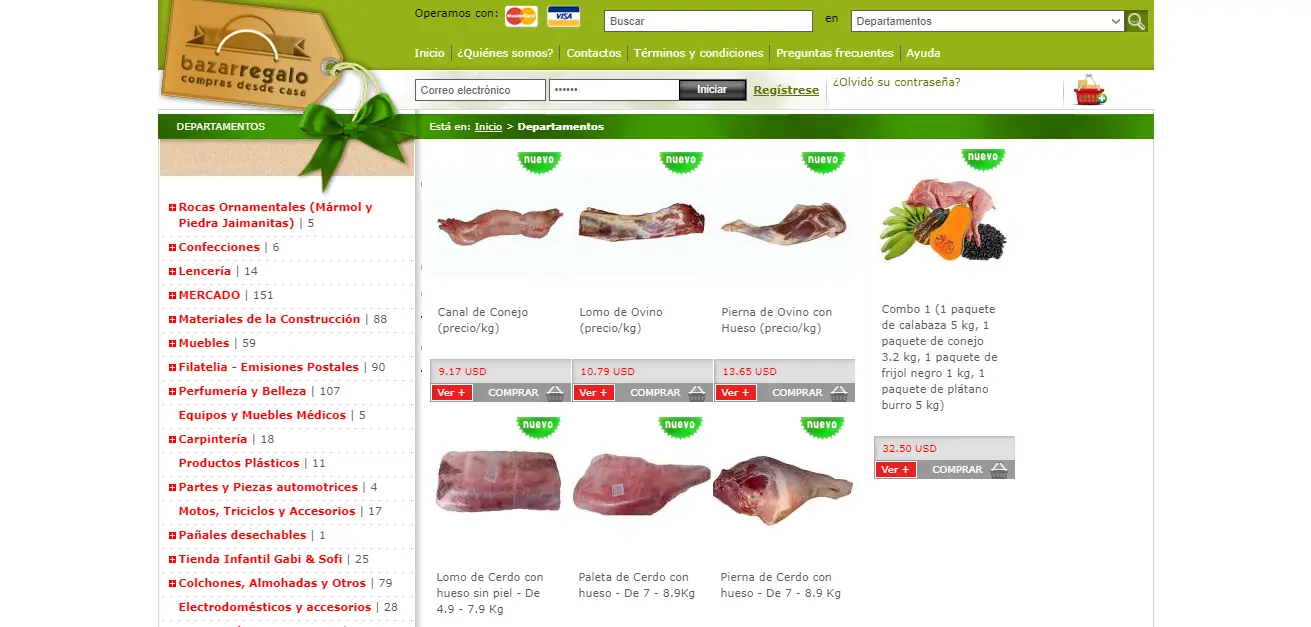Expand Perfumería y Belleza category

pyautogui.click(x=173, y=392)
